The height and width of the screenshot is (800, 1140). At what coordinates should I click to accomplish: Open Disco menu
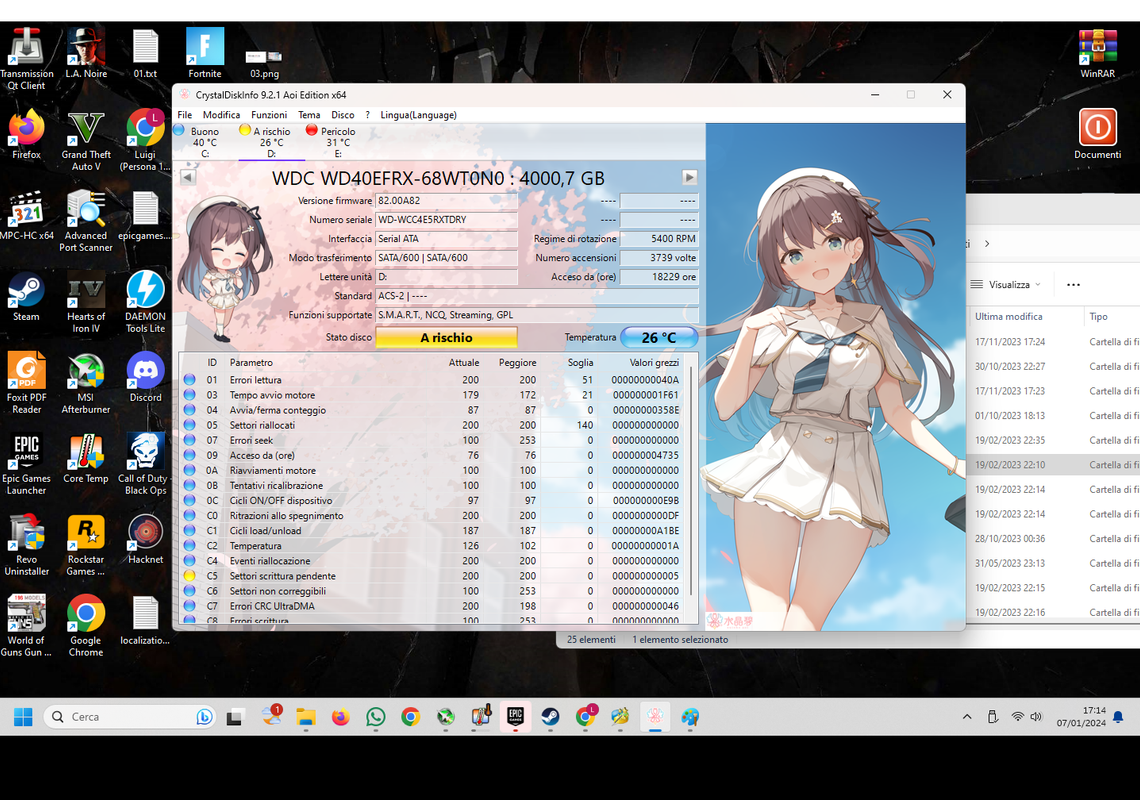(342, 115)
